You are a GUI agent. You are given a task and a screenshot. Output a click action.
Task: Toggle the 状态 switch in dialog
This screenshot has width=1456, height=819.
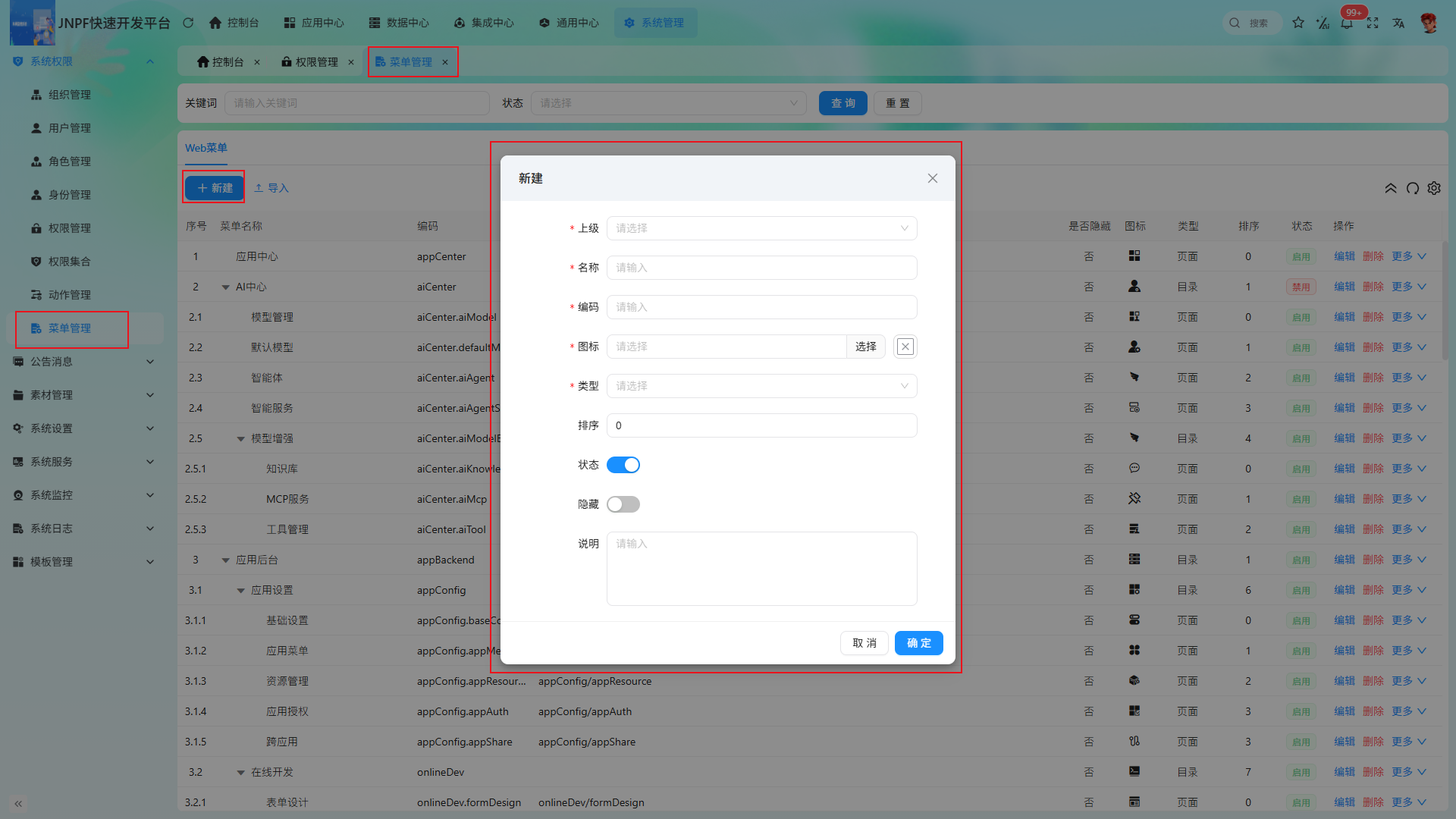click(623, 465)
